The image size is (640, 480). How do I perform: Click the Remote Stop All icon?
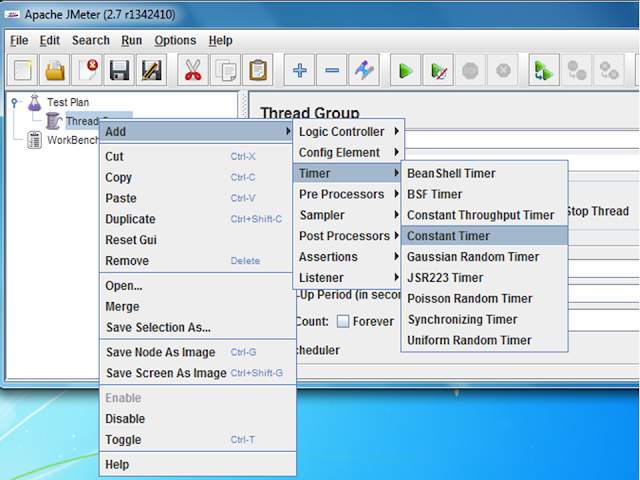click(576, 70)
